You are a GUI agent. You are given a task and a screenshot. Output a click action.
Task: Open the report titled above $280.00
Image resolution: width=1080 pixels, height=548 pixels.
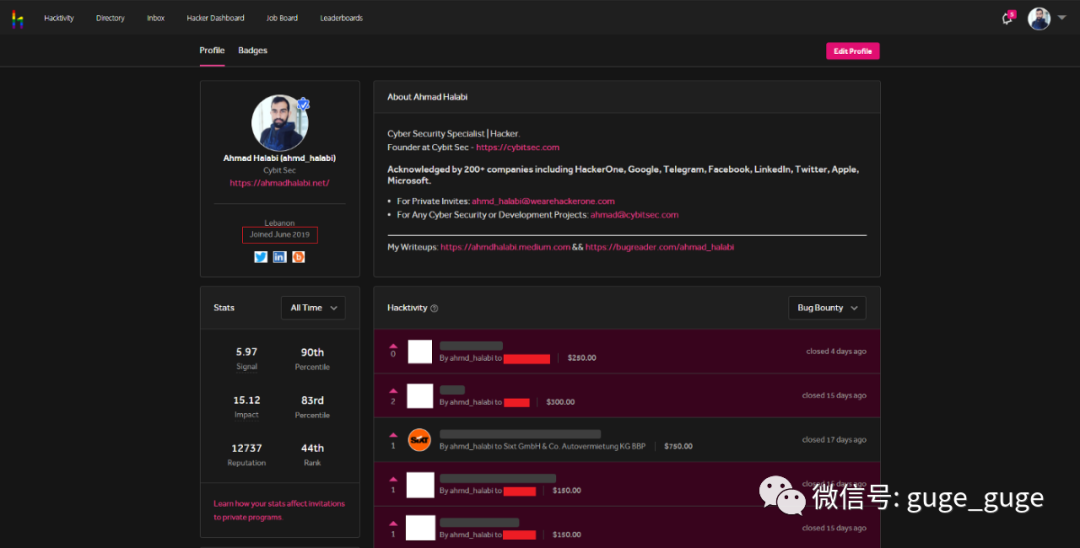coord(471,346)
